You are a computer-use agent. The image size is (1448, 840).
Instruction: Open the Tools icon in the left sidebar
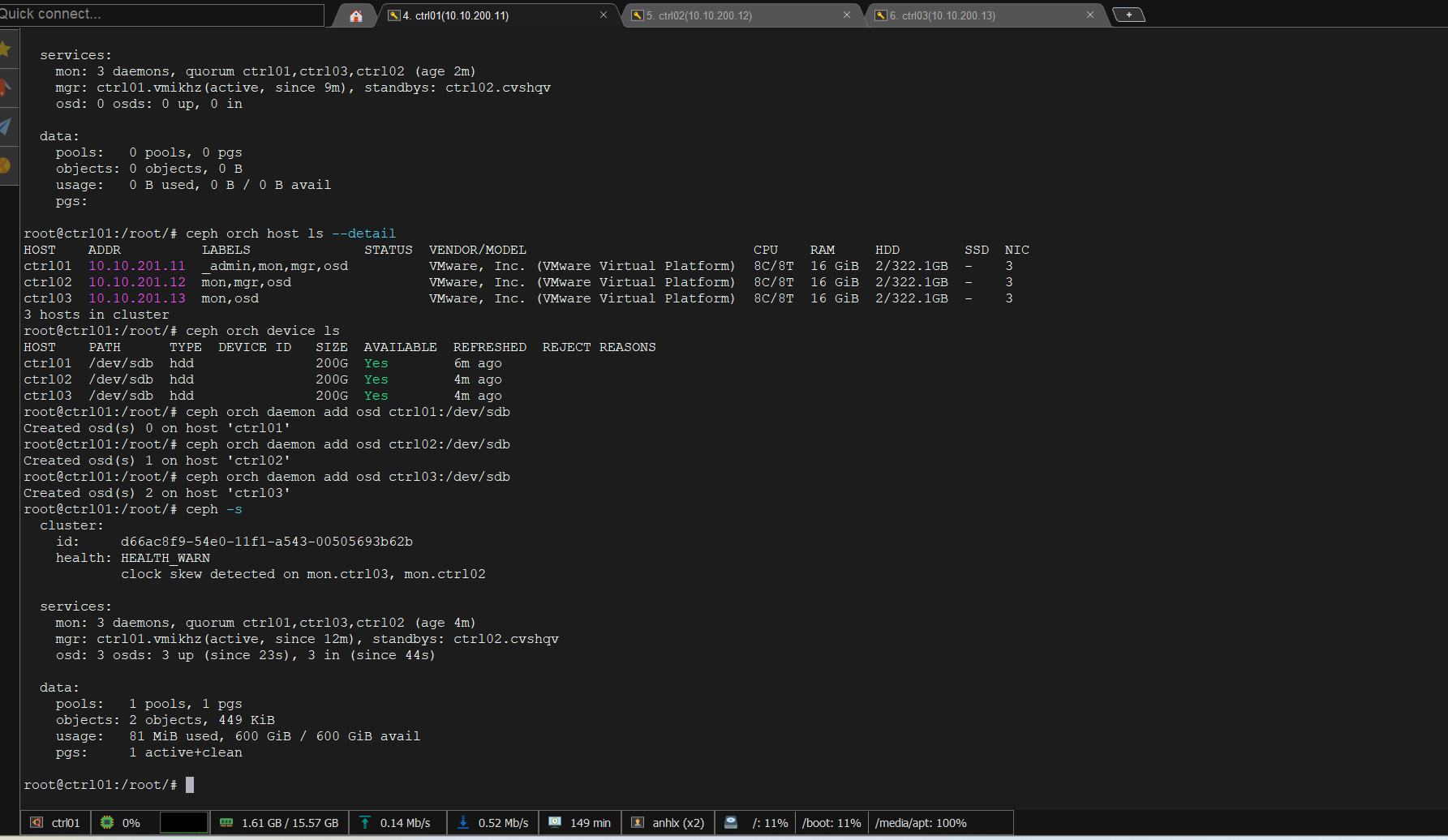pyautogui.click(x=5, y=88)
